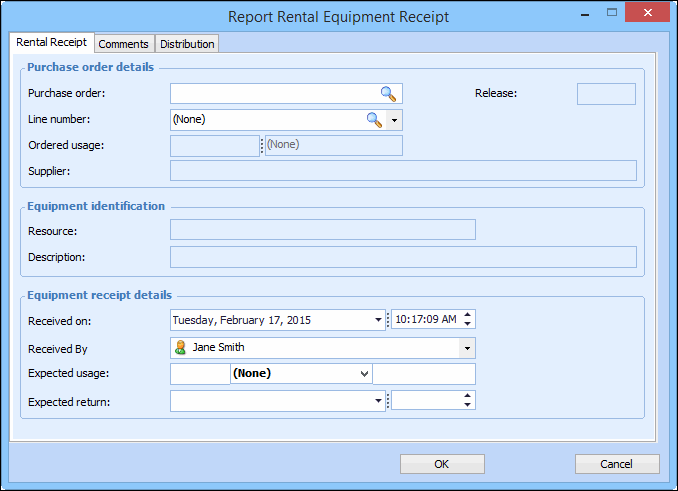The image size is (678, 491).
Task: Click the Line number search magnifier icon
Action: (374, 120)
